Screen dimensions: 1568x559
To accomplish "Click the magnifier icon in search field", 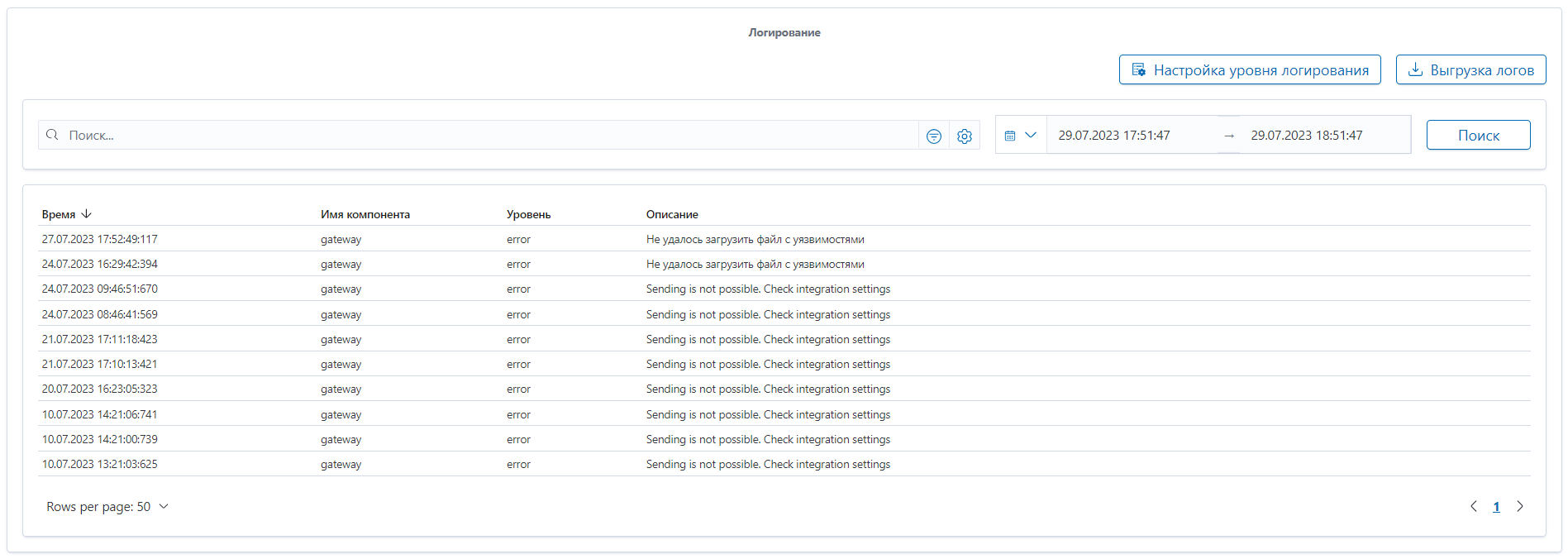I will pyautogui.click(x=52, y=135).
